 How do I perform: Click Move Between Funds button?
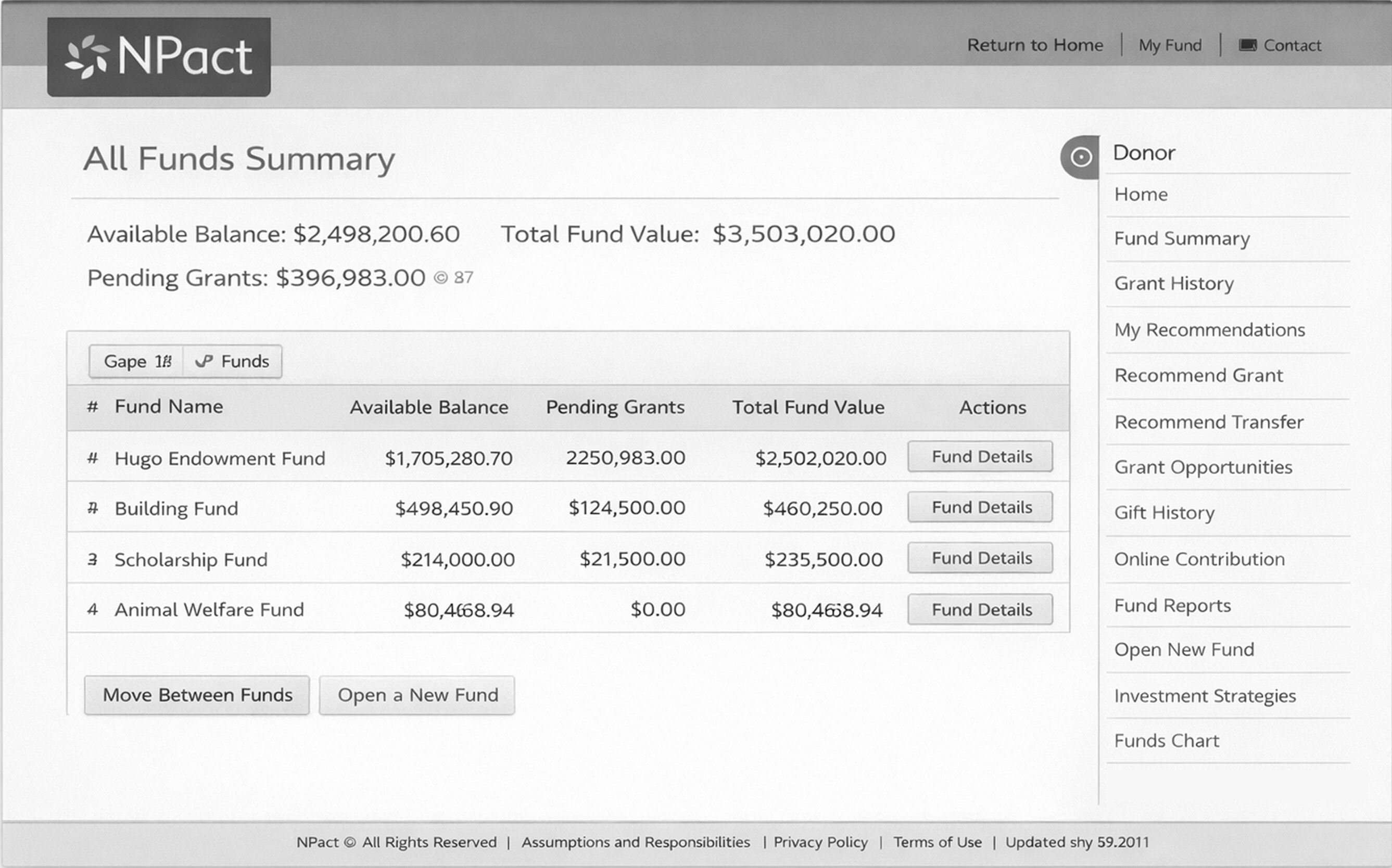[x=197, y=695]
